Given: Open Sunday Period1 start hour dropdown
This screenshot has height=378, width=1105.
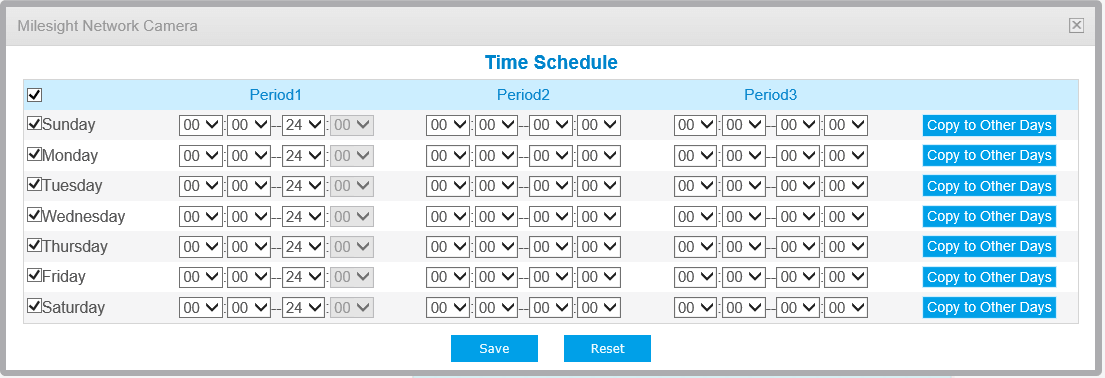Looking at the screenshot, I should click(200, 126).
